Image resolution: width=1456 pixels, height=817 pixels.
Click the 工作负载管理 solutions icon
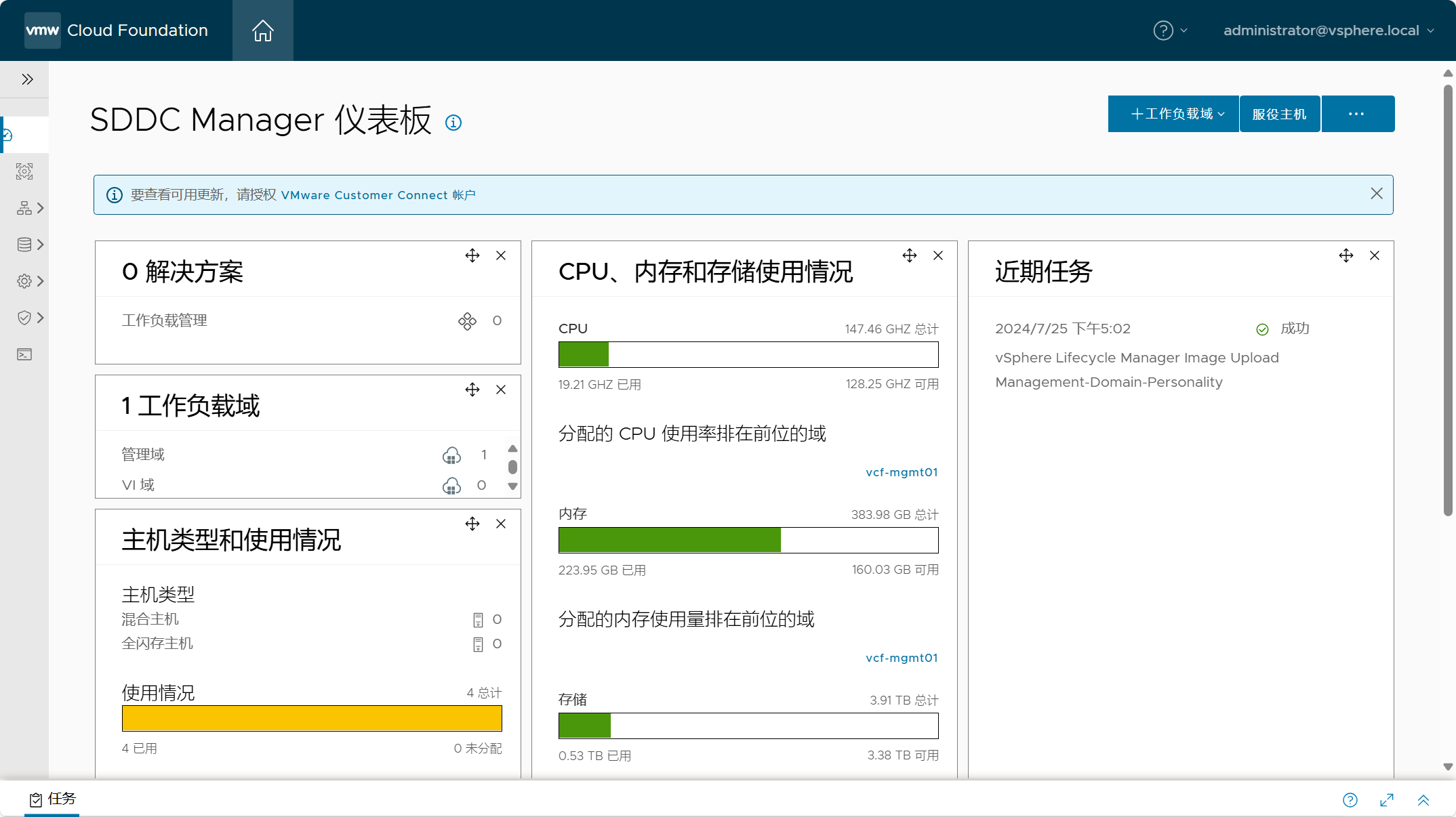pos(467,321)
